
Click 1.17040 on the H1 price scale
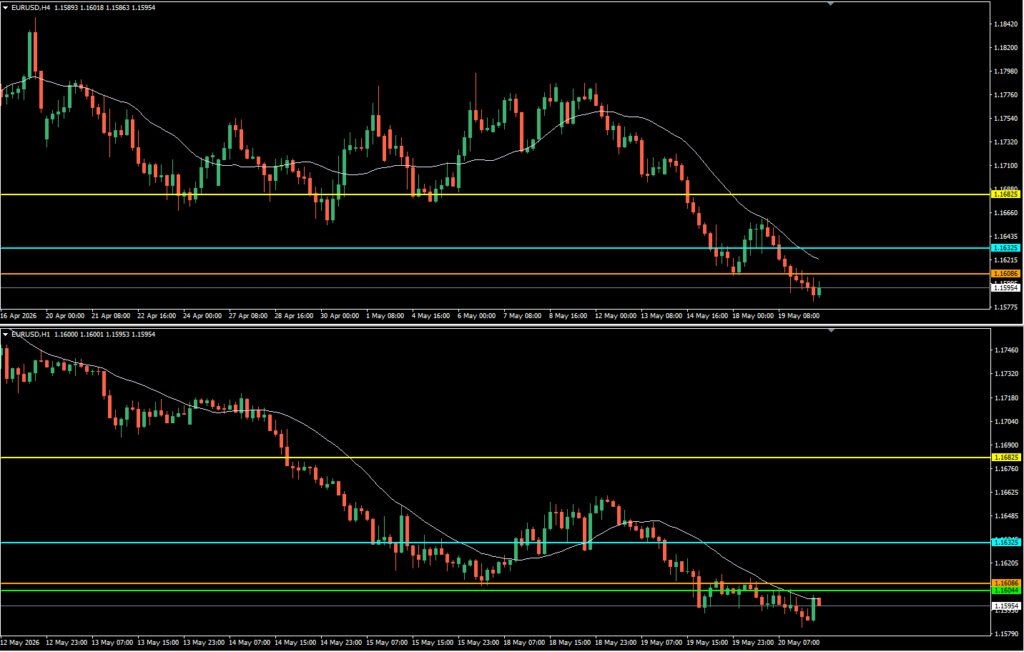[x=1007, y=421]
